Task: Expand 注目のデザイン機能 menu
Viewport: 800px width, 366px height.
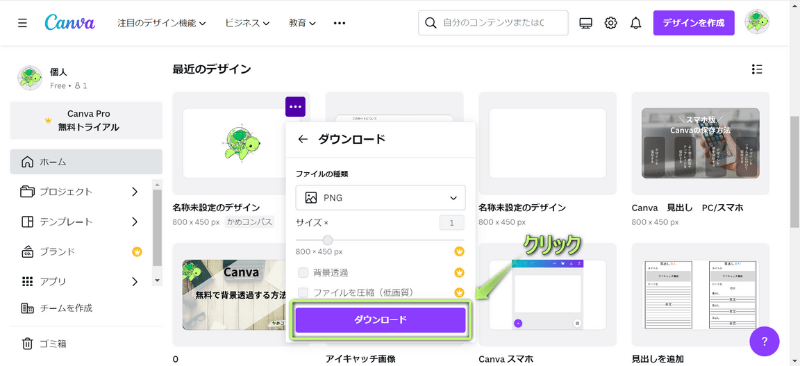Action: coord(162,23)
